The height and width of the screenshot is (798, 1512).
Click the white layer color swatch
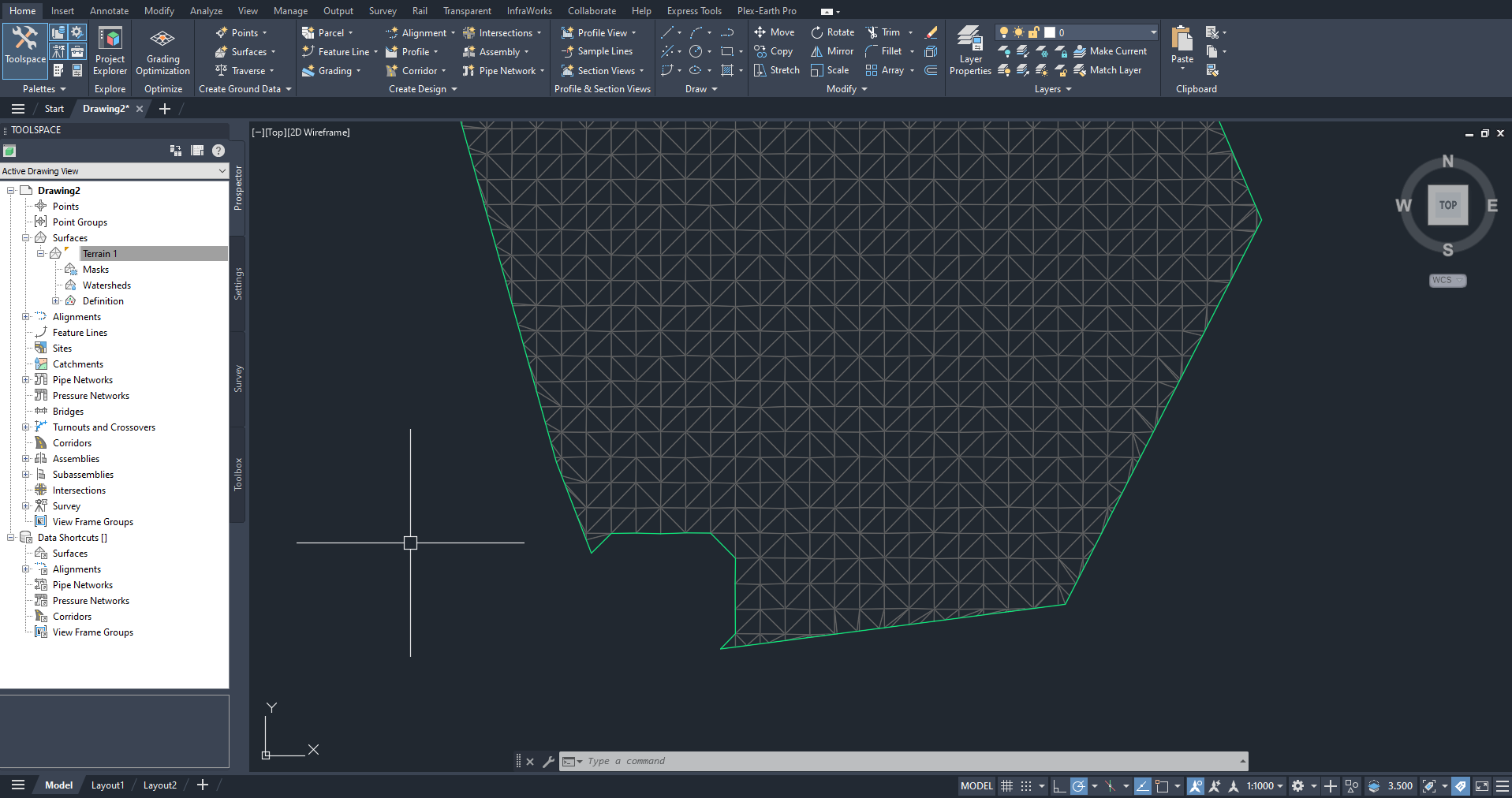pos(1050,32)
